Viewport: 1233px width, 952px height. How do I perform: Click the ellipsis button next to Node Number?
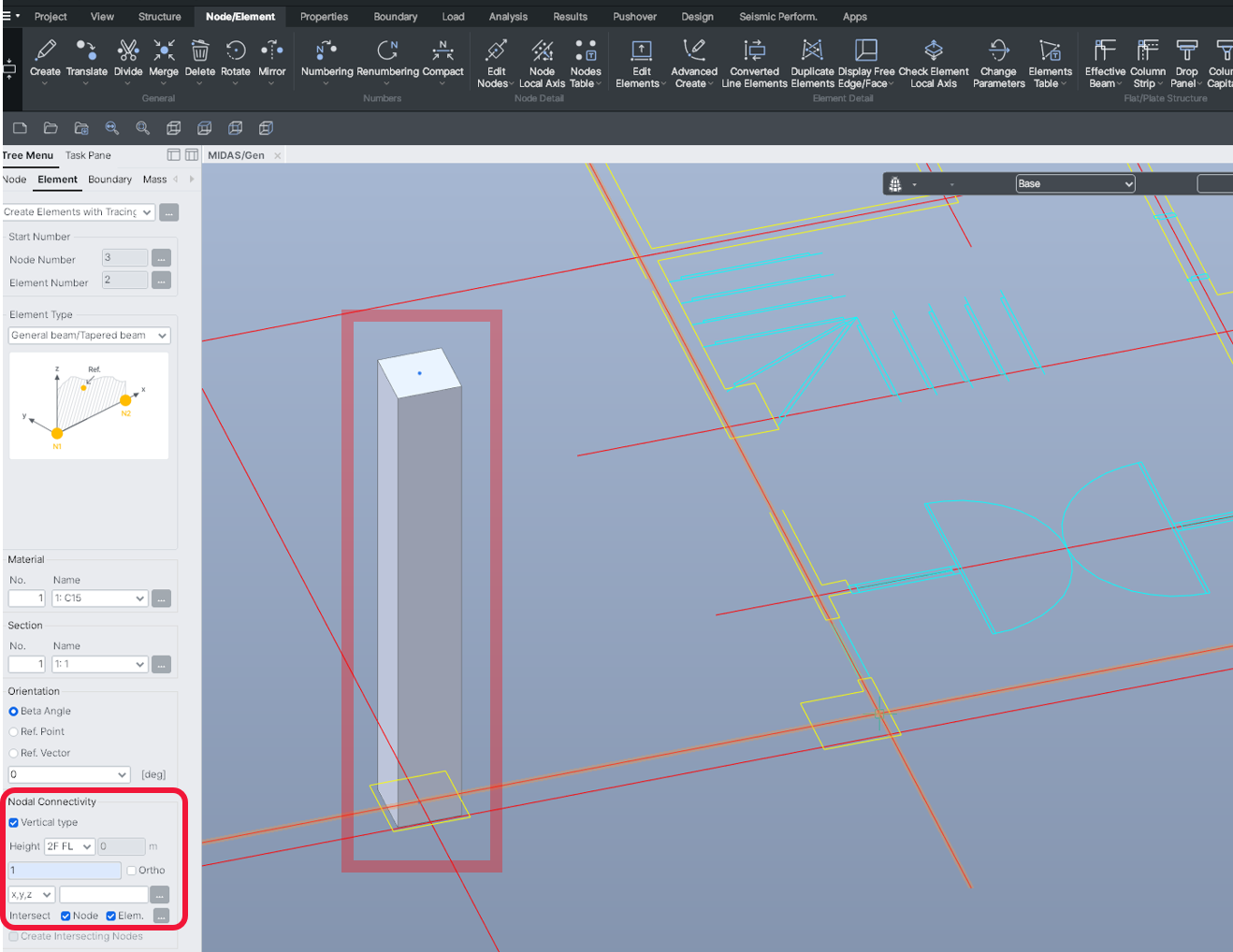[x=162, y=258]
